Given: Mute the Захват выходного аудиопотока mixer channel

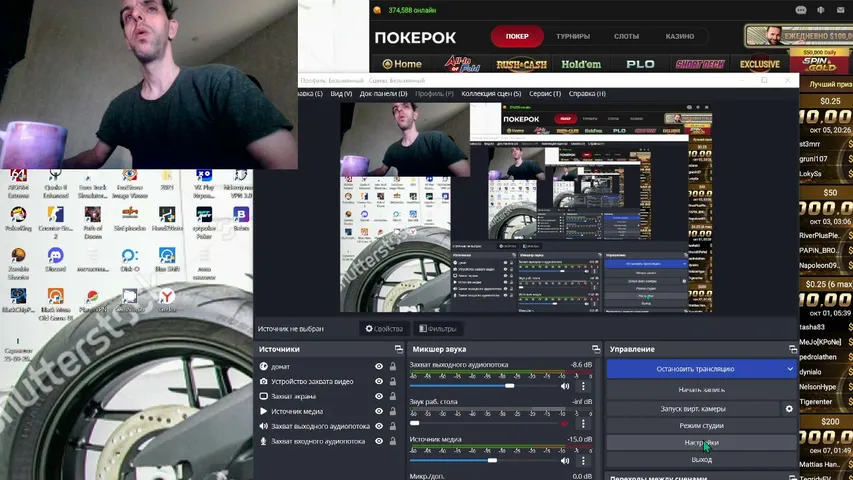Looking at the screenshot, I should point(565,386).
